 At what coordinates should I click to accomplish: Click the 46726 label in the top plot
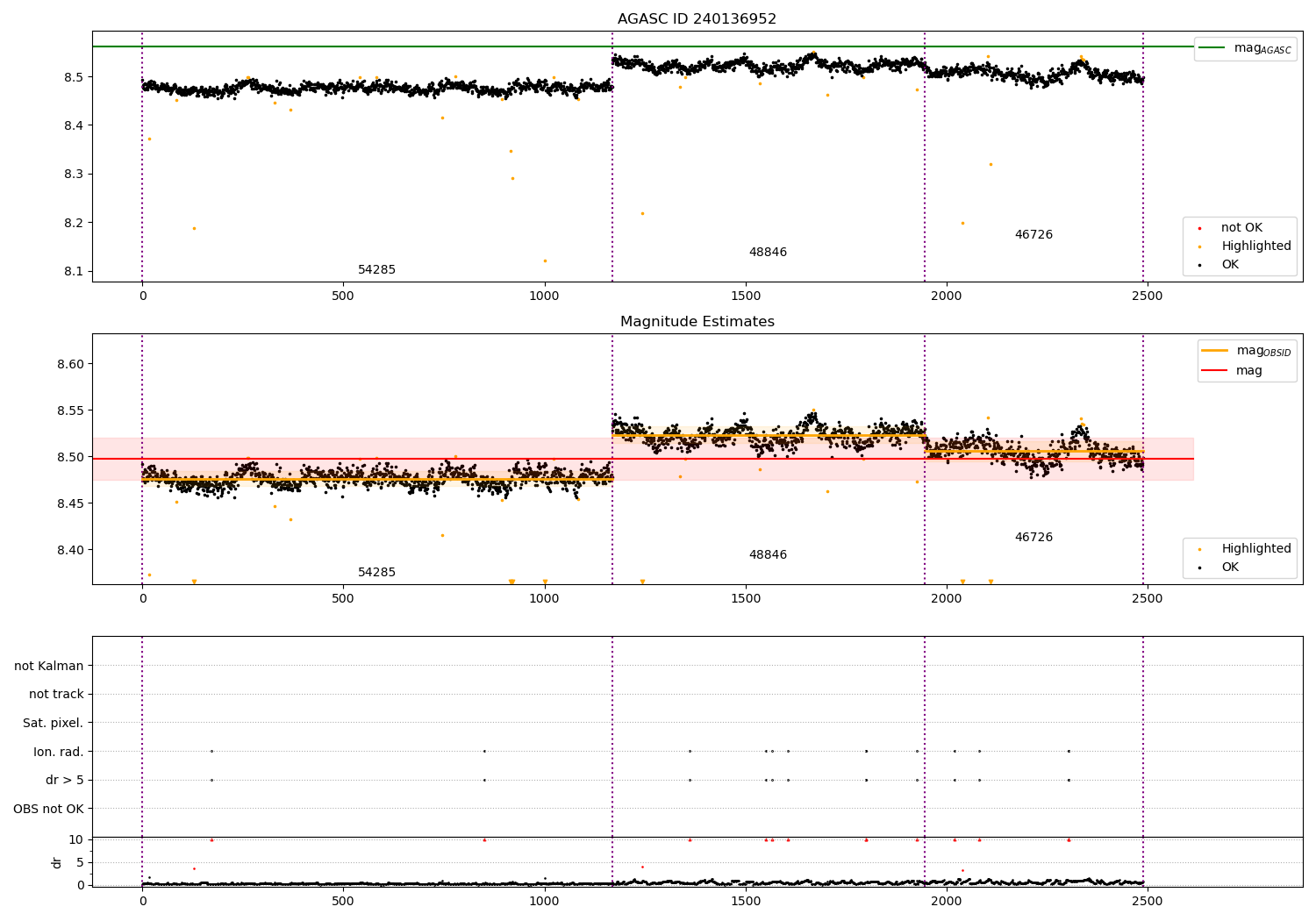click(1033, 235)
